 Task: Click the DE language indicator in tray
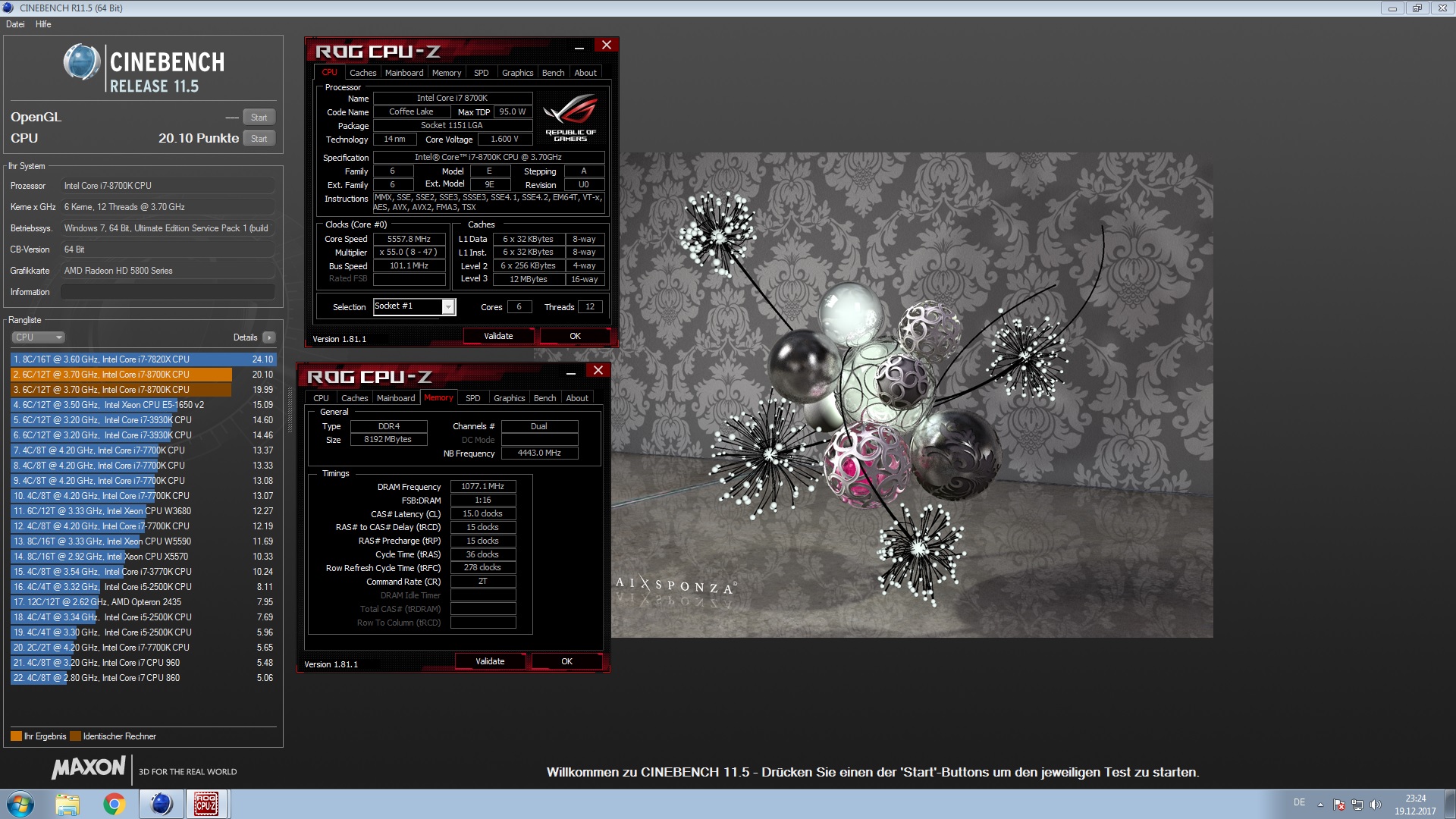(x=1299, y=802)
